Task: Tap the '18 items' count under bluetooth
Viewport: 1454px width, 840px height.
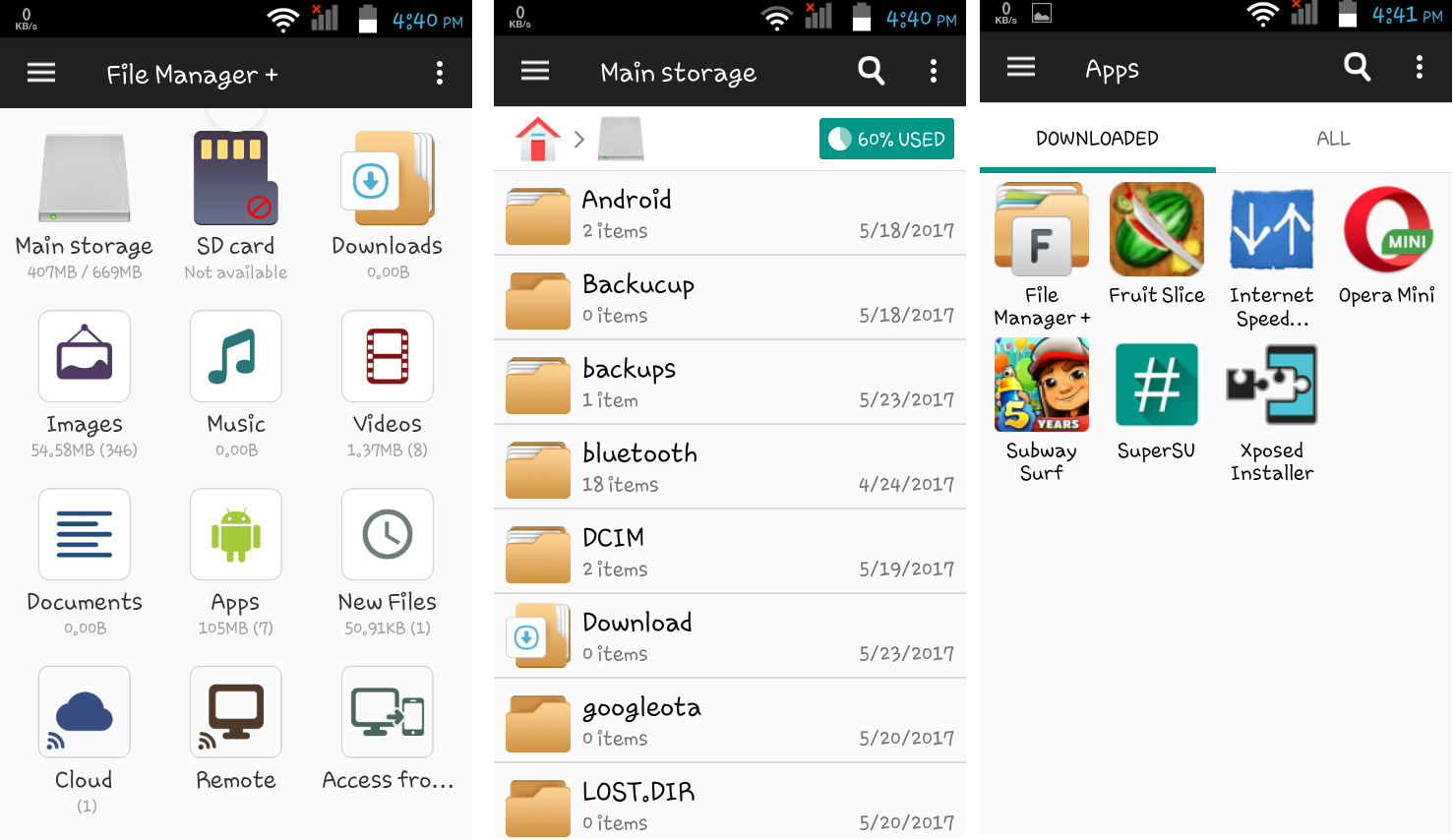Action: click(x=621, y=485)
